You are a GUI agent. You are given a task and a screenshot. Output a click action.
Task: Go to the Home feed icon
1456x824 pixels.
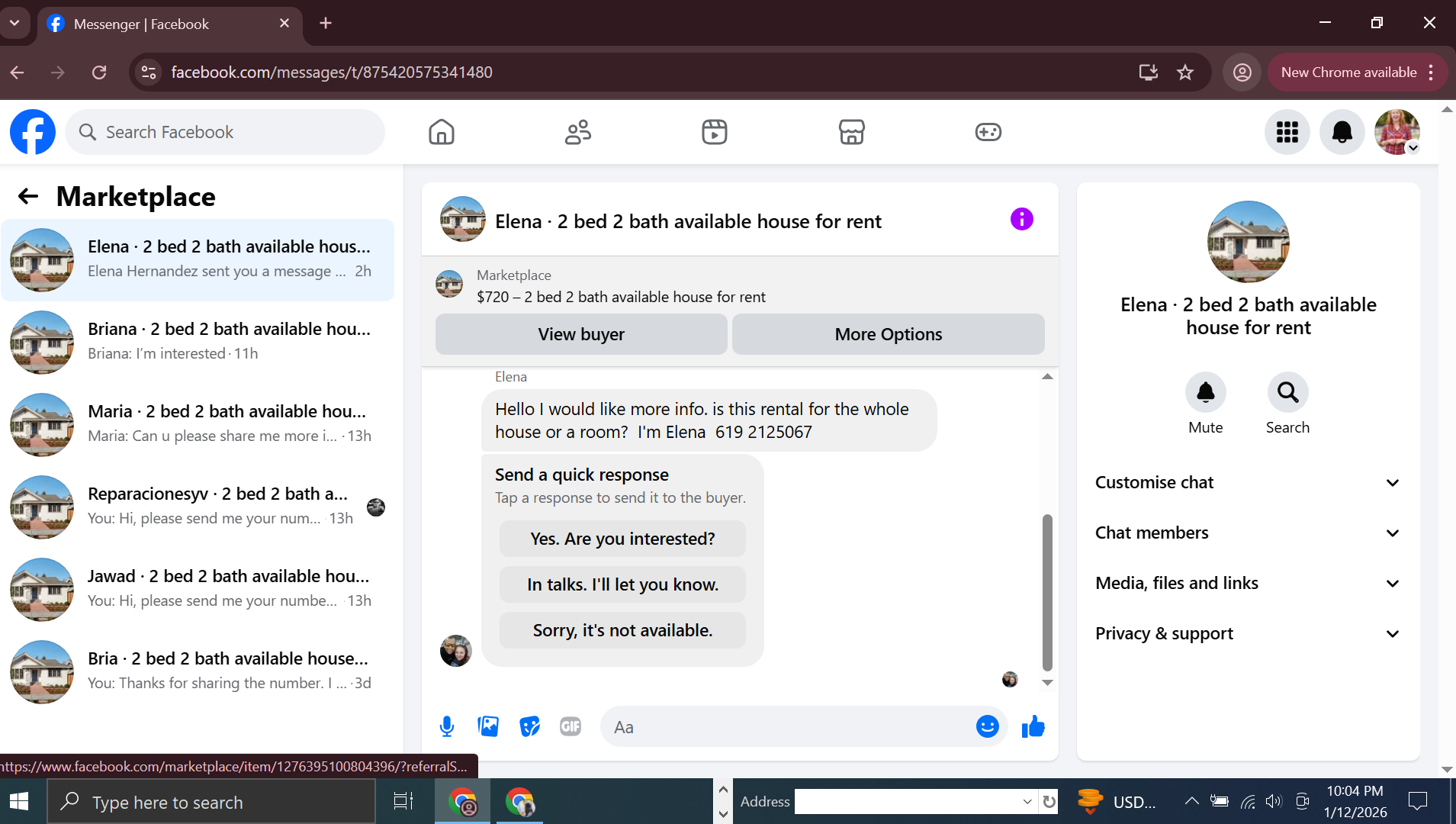click(x=442, y=132)
